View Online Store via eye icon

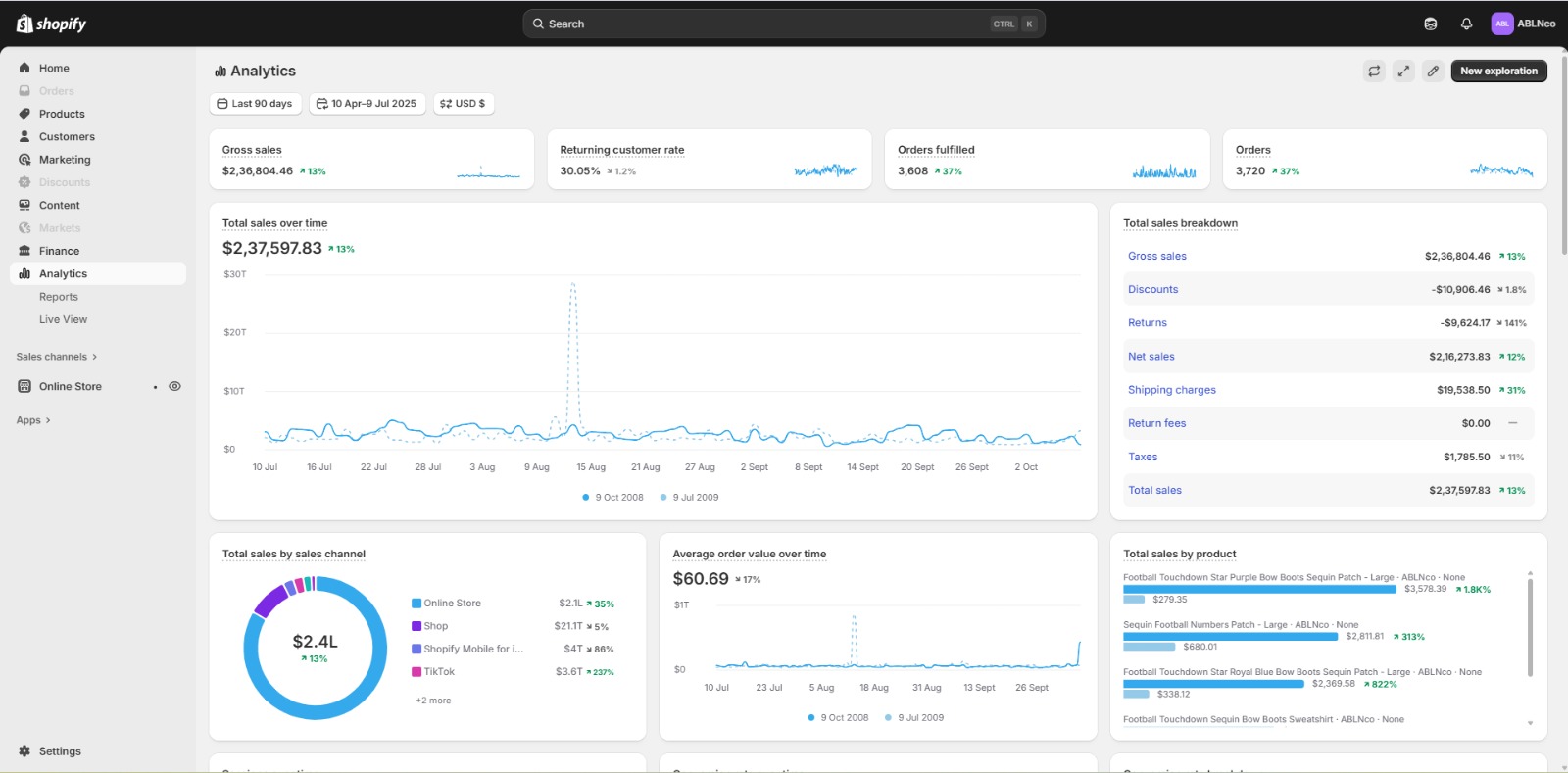point(174,386)
